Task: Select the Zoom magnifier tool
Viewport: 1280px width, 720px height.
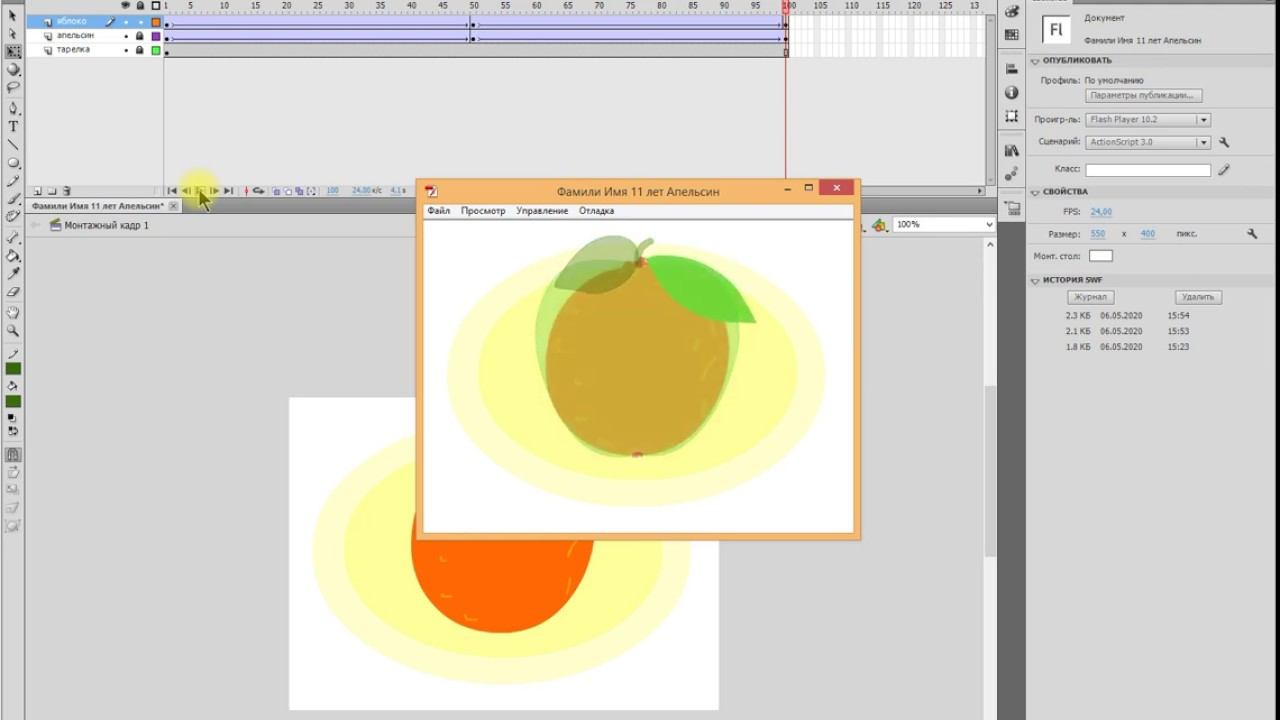Action: click(x=13, y=331)
